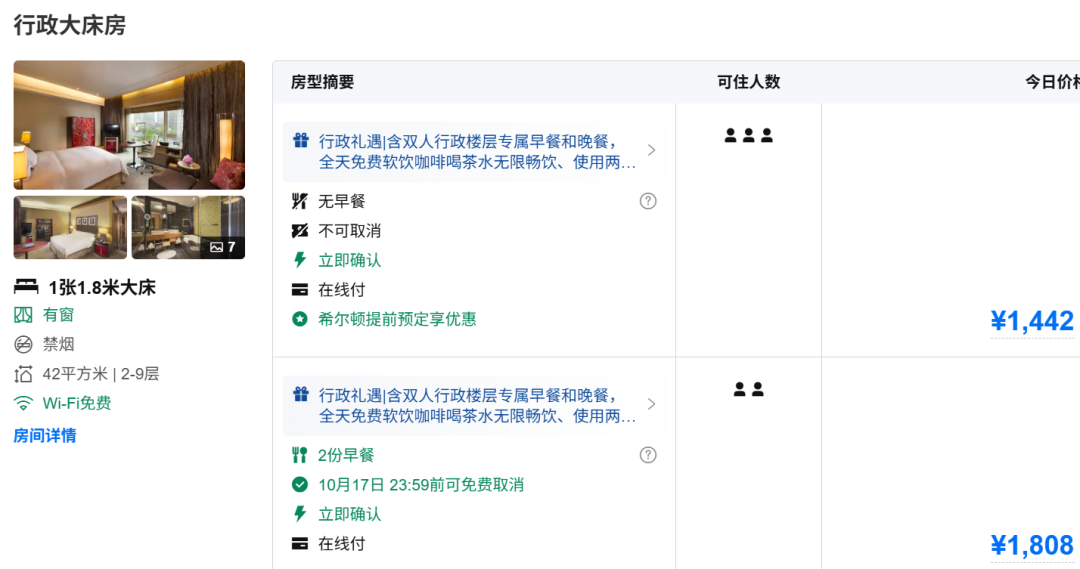Click the two-person occupancy icon
The width and height of the screenshot is (1080, 569).
coord(748,390)
